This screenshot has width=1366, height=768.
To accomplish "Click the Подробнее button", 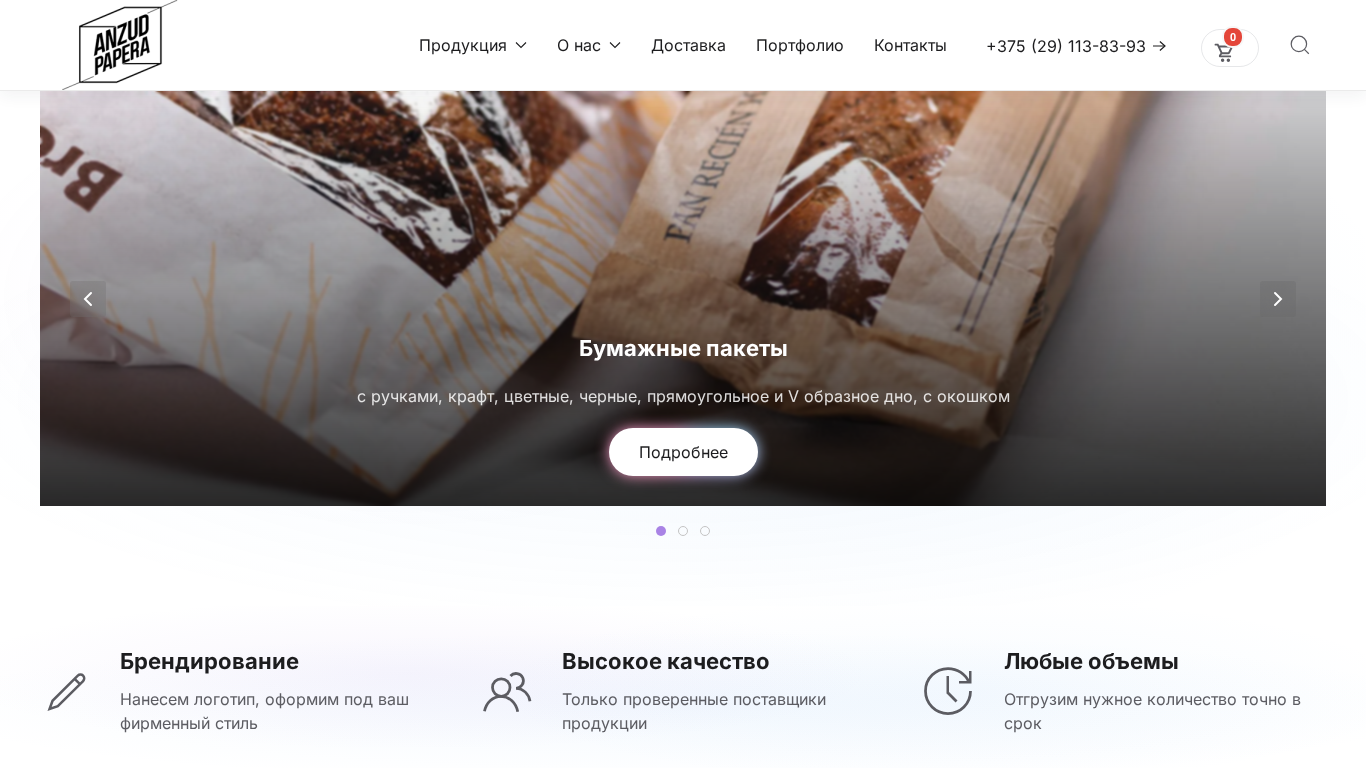I will [x=683, y=452].
